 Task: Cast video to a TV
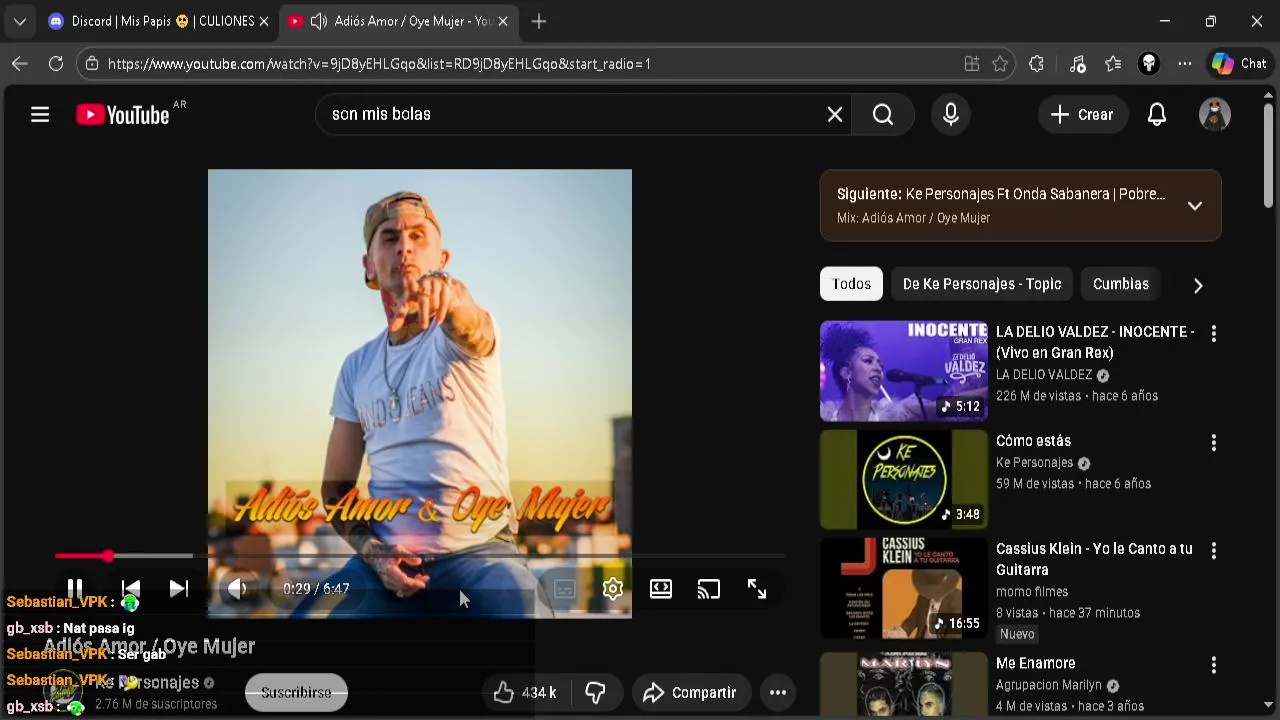709,589
